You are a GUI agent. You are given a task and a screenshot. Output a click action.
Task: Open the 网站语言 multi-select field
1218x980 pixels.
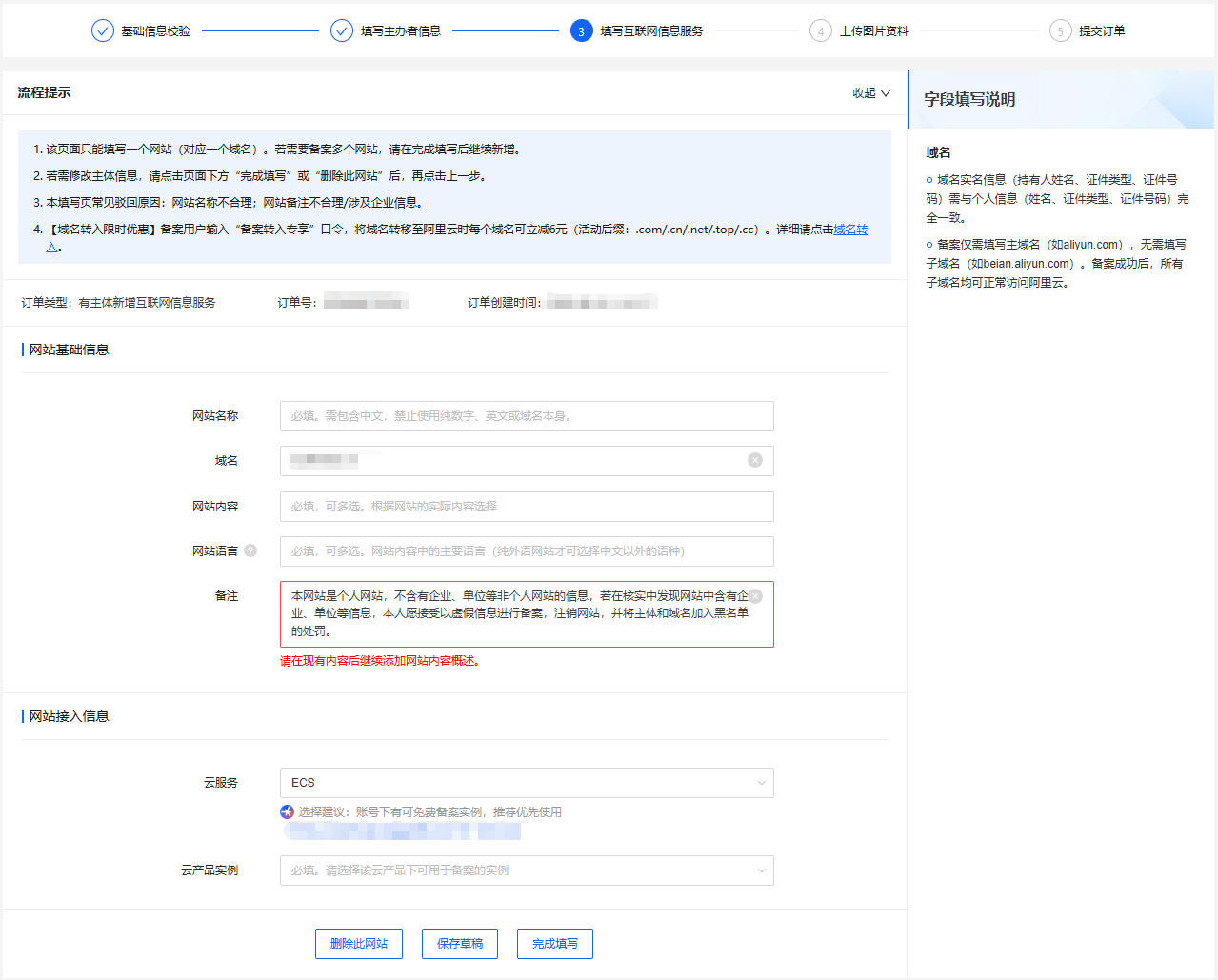pyautogui.click(x=526, y=551)
